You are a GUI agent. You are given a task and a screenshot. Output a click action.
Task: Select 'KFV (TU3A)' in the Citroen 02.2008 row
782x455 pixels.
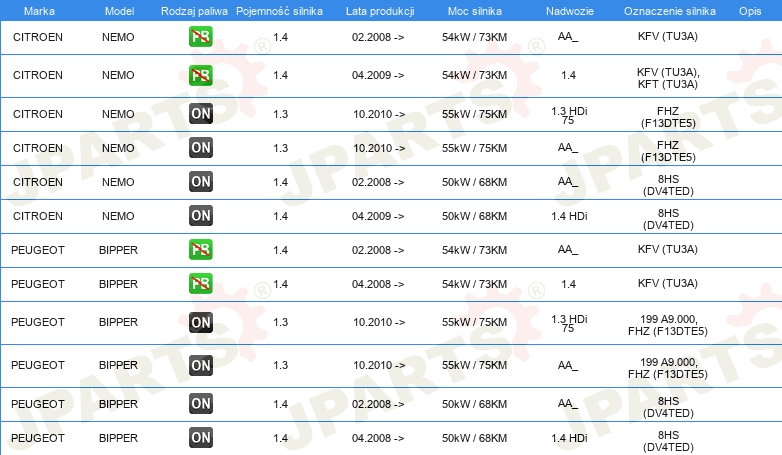coord(668,36)
